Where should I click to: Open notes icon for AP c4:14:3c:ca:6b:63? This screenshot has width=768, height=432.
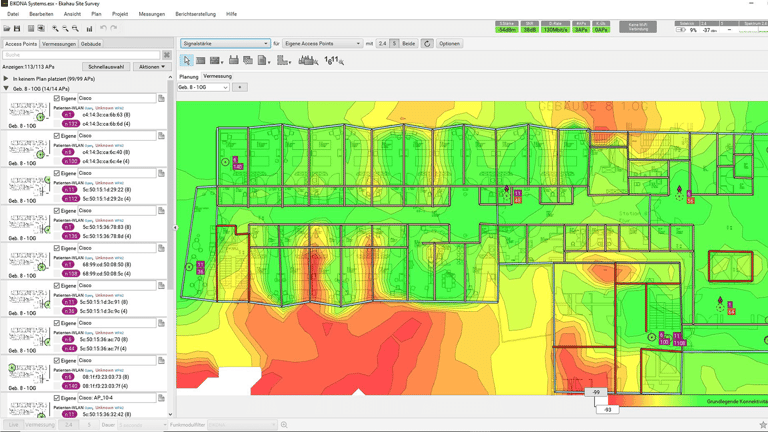[x=161, y=98]
